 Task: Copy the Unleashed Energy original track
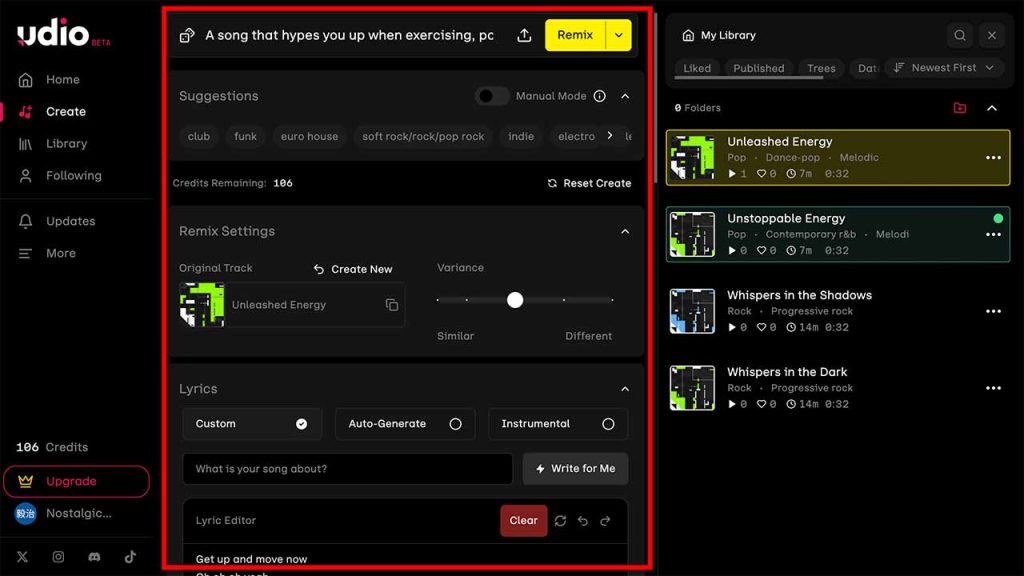392,305
